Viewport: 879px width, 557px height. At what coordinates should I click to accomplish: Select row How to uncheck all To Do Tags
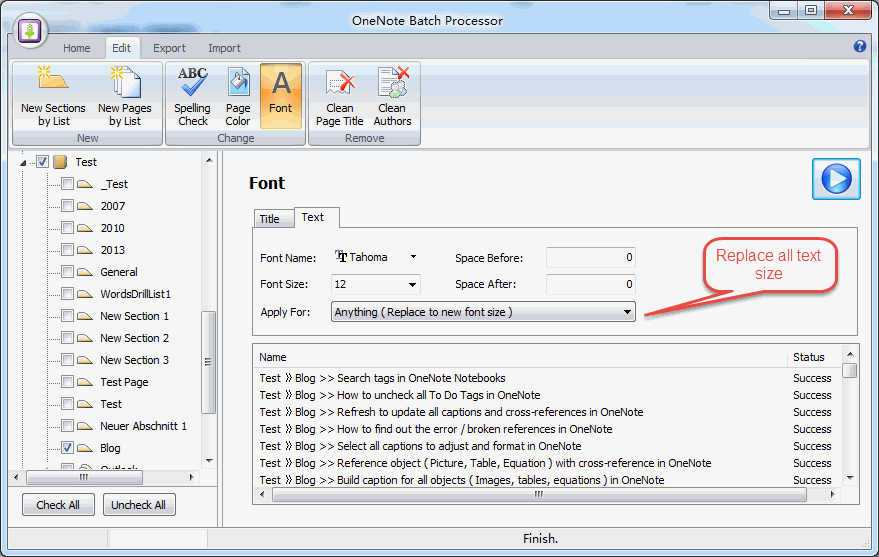[548, 395]
